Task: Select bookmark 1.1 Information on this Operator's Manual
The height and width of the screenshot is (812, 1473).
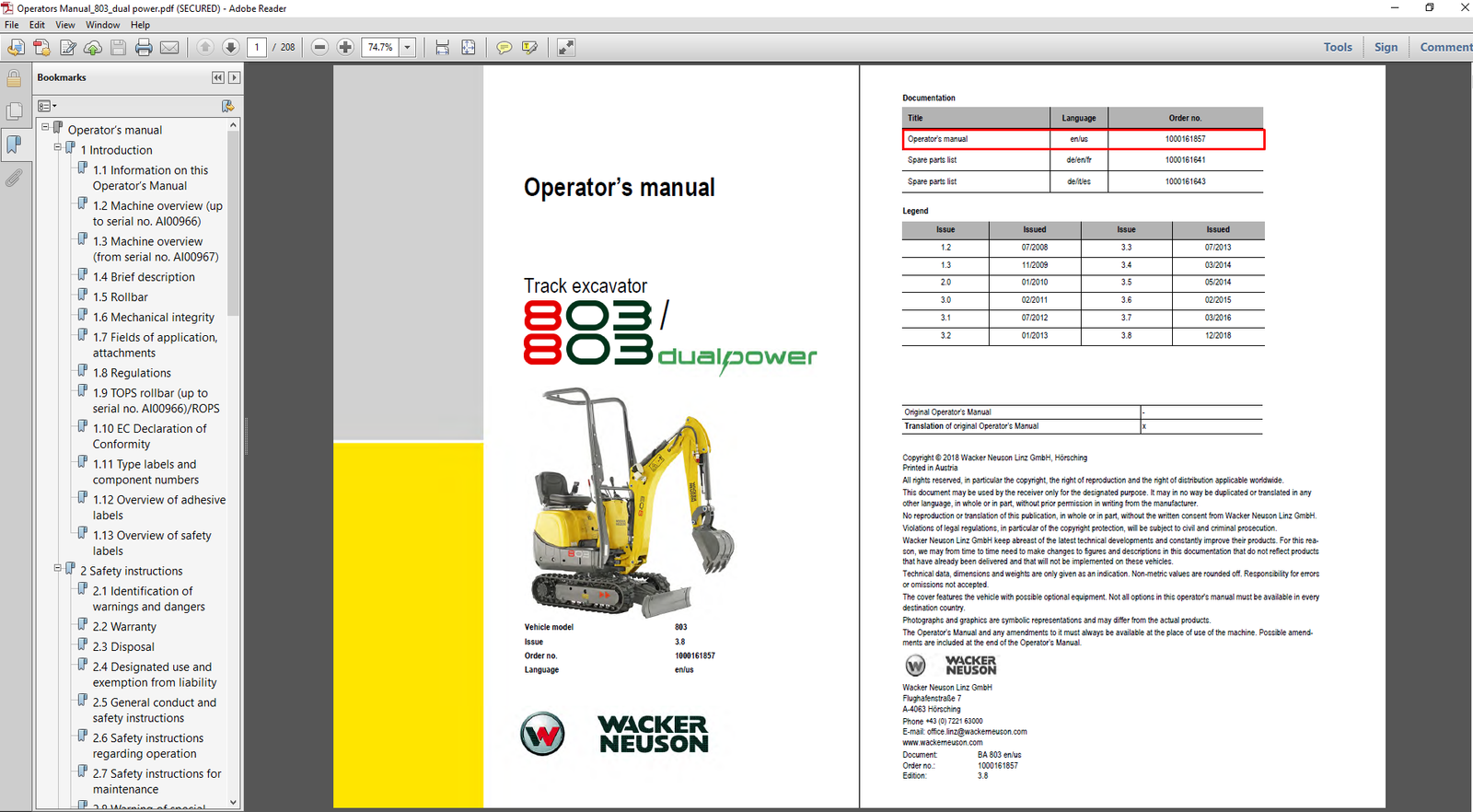Action: 150,178
